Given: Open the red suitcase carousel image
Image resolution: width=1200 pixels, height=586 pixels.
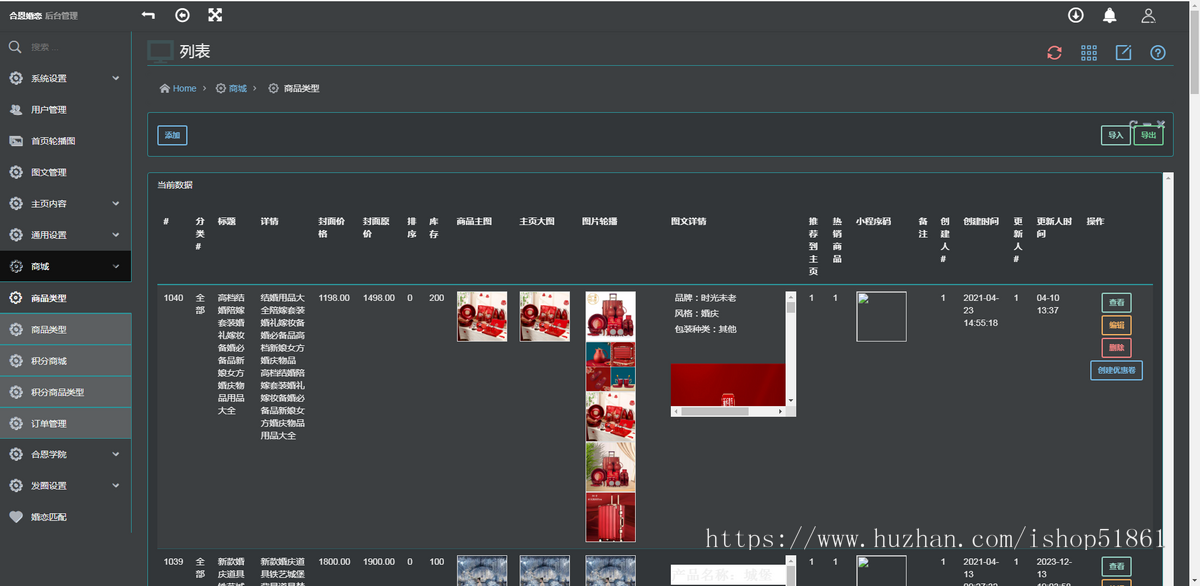Looking at the screenshot, I should (x=610, y=517).
